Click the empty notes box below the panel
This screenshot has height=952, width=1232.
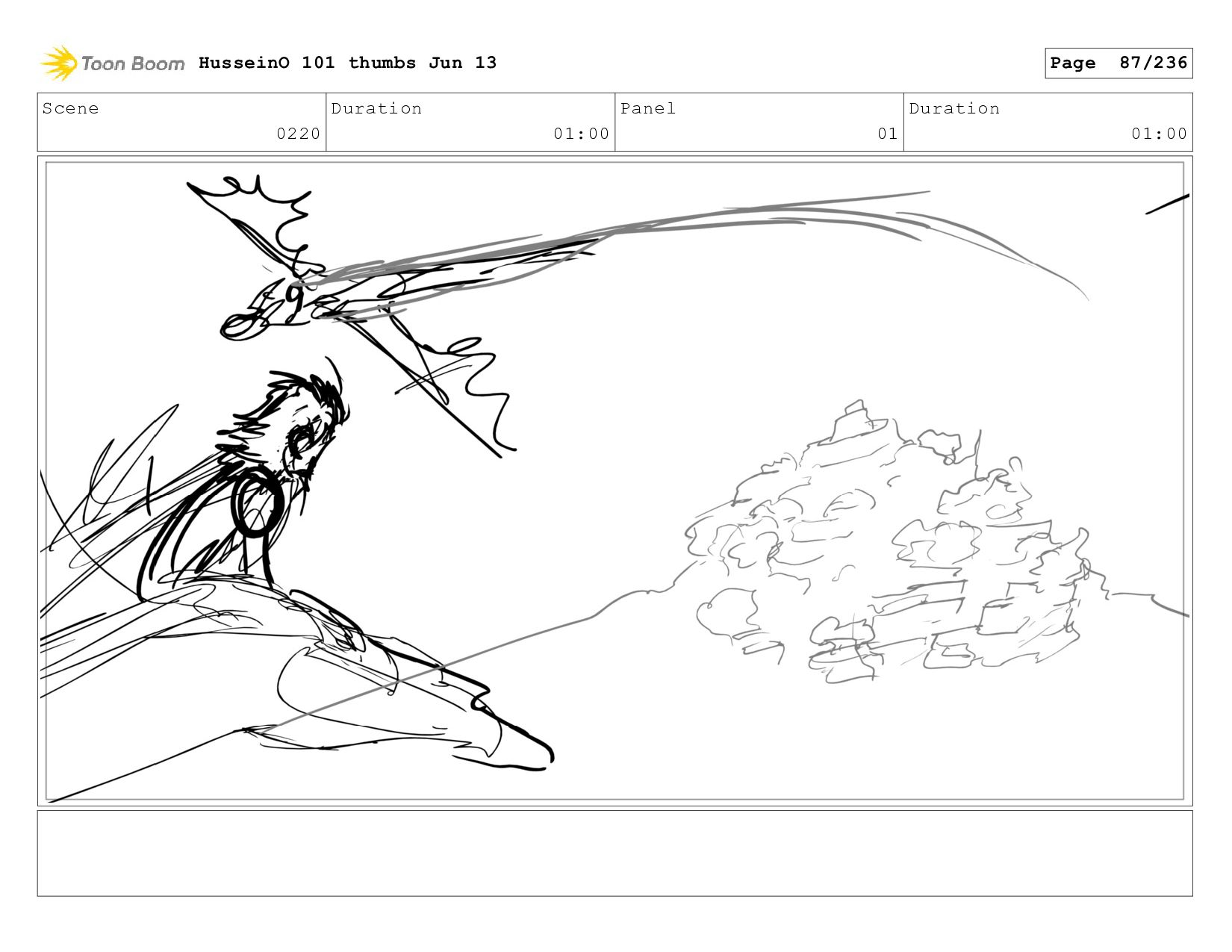[615, 853]
